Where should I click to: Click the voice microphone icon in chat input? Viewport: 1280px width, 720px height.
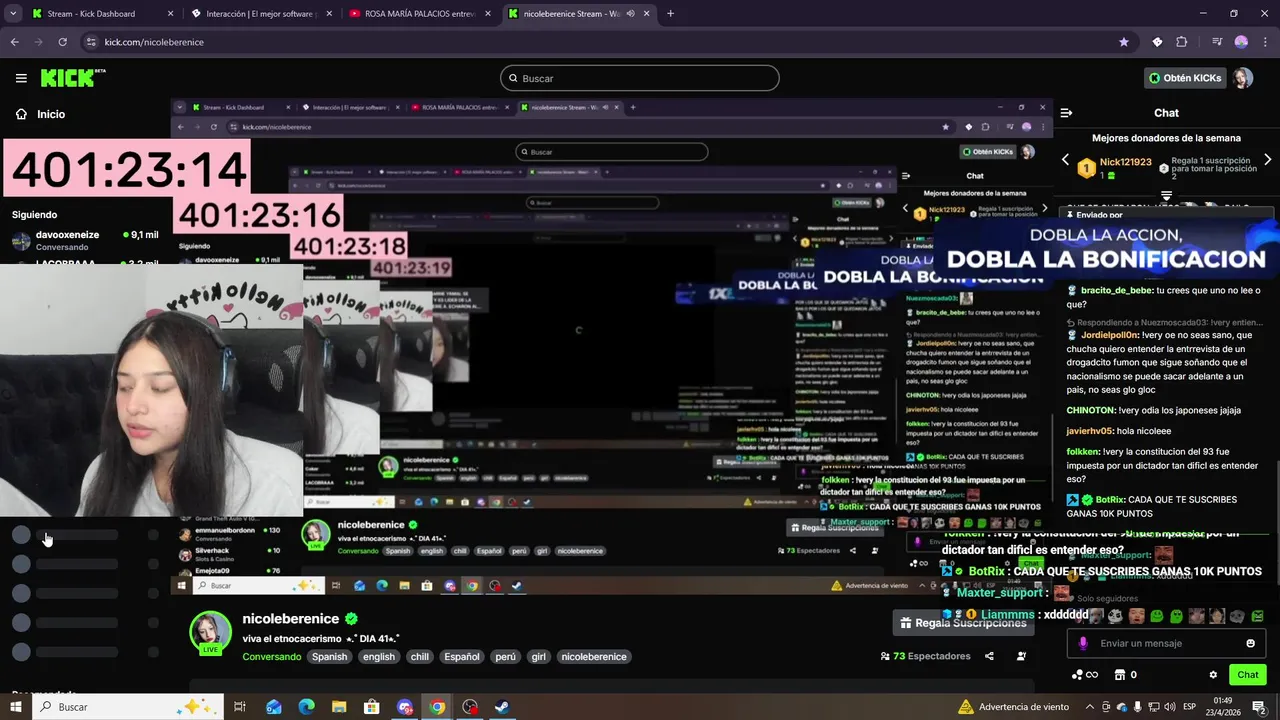(1083, 643)
